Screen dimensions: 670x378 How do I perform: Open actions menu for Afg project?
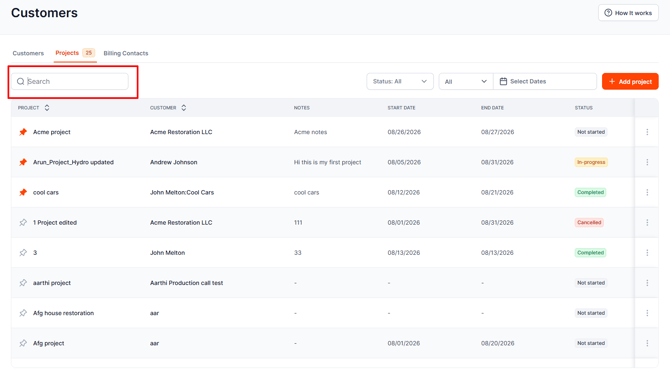point(647,343)
